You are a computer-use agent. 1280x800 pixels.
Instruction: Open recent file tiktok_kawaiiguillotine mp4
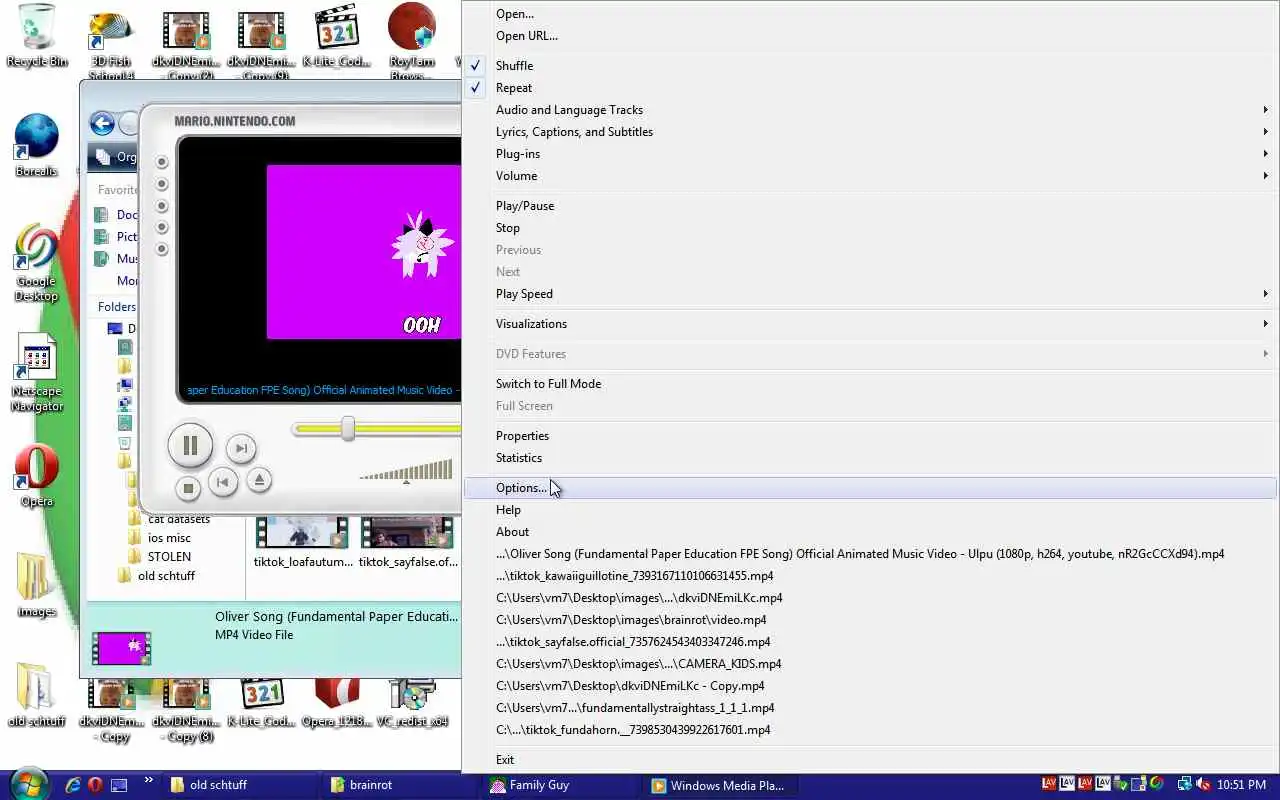869,576
